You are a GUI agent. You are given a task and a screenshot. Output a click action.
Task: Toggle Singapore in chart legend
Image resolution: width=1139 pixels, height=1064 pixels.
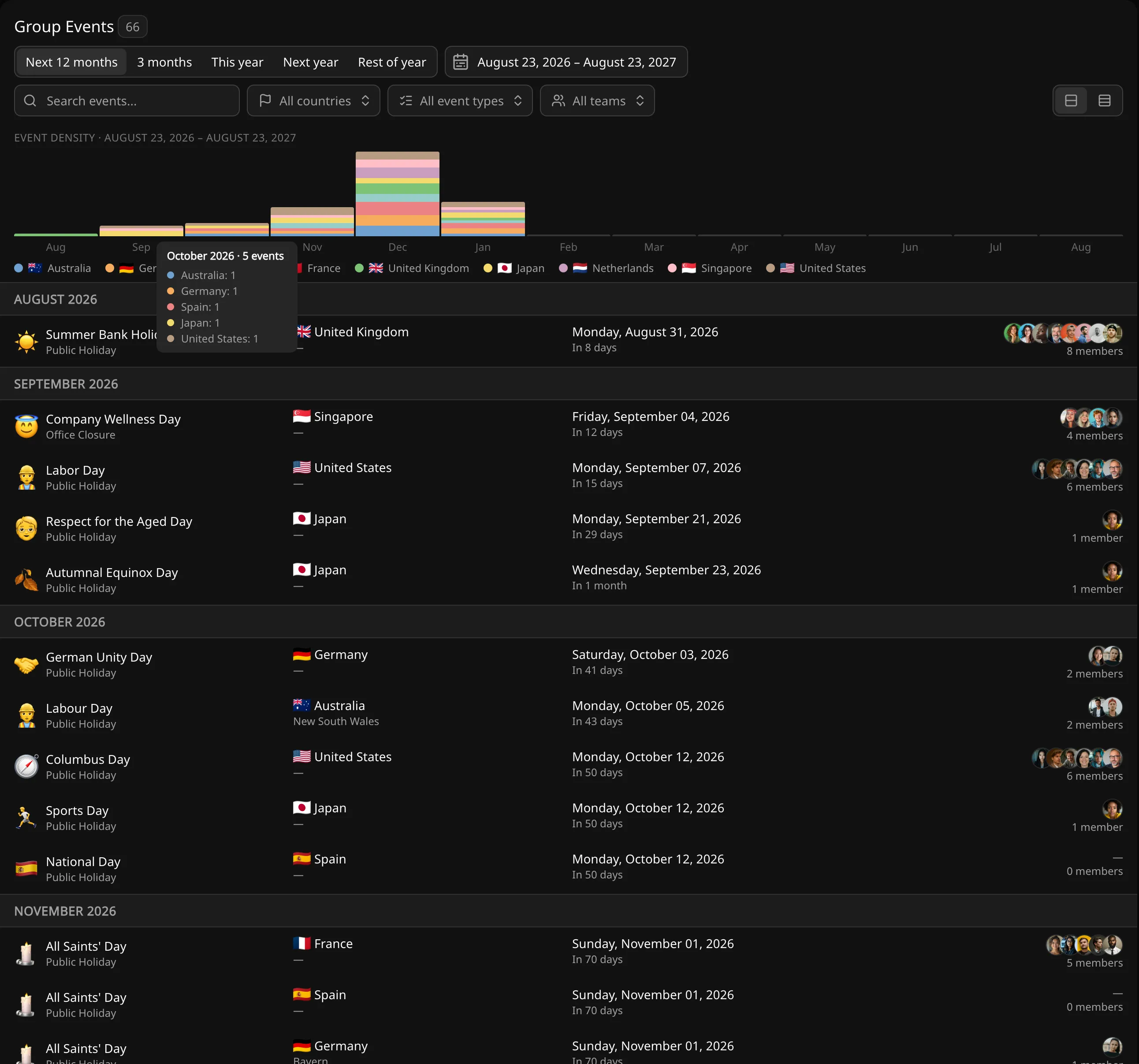[x=710, y=268]
